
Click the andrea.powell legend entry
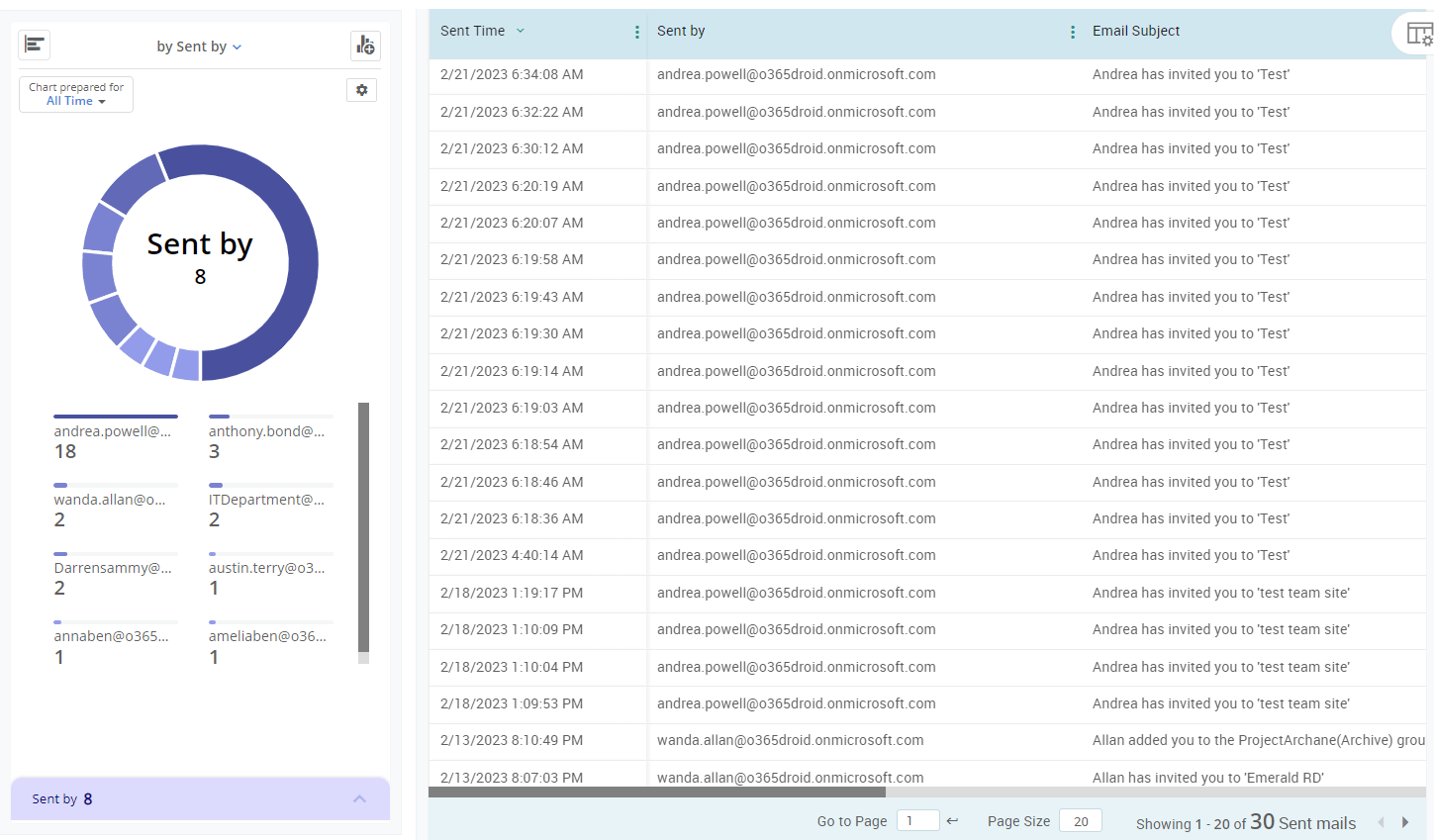(x=116, y=430)
